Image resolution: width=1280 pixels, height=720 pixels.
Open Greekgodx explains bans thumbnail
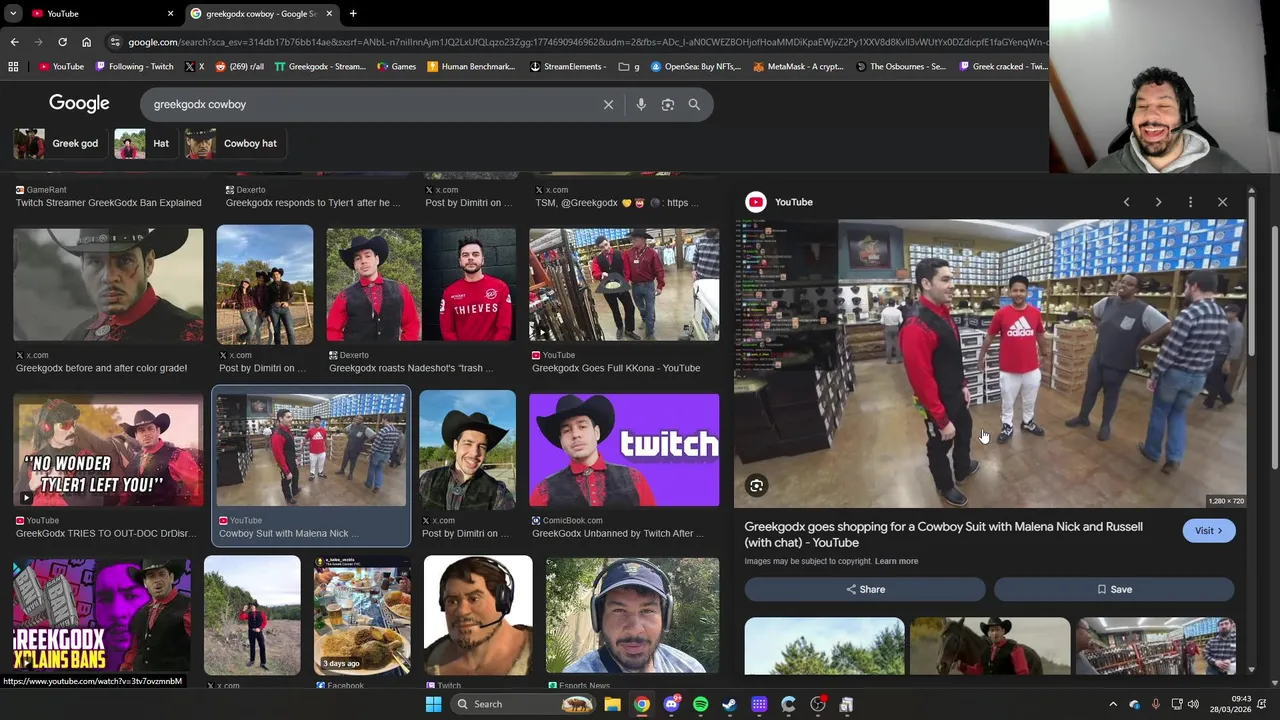(102, 615)
